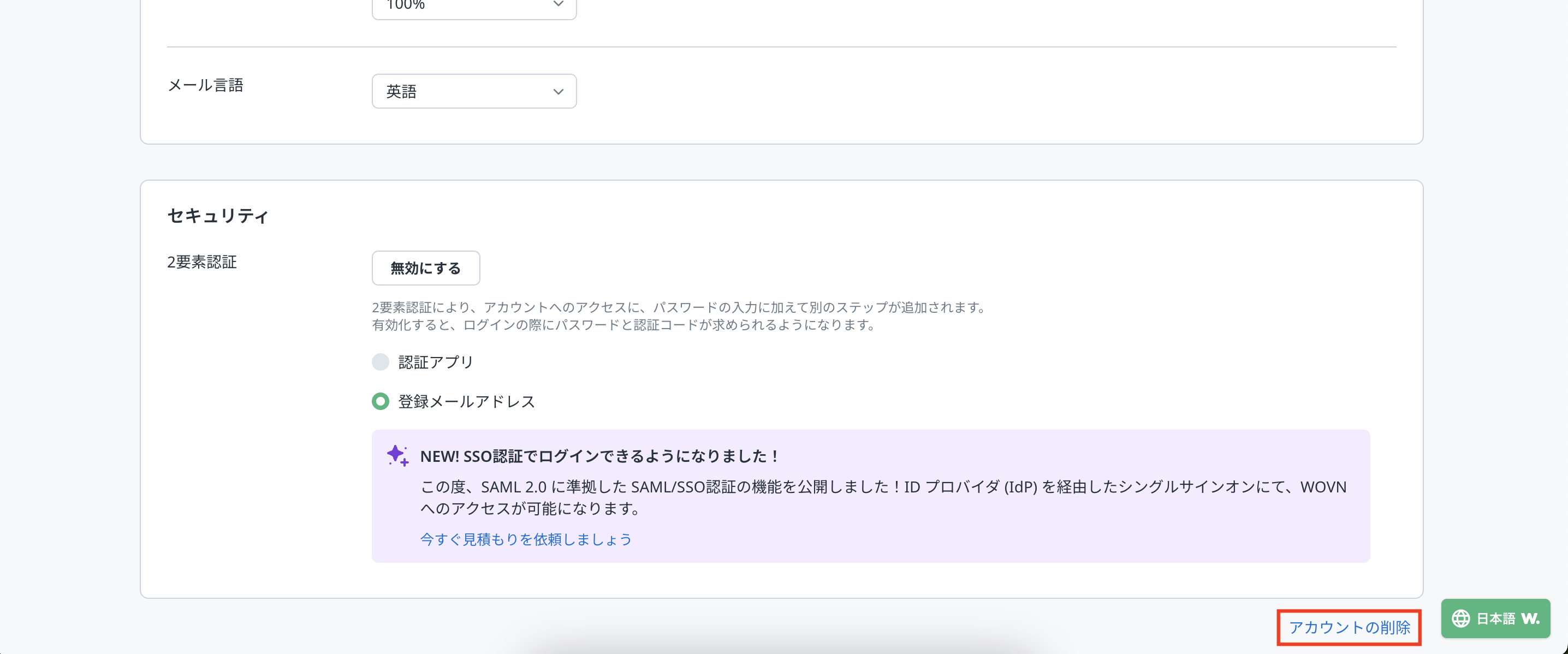Viewport: 1568px width, 654px height.
Task: Click the chevron on the 100% dropdown
Action: click(557, 5)
